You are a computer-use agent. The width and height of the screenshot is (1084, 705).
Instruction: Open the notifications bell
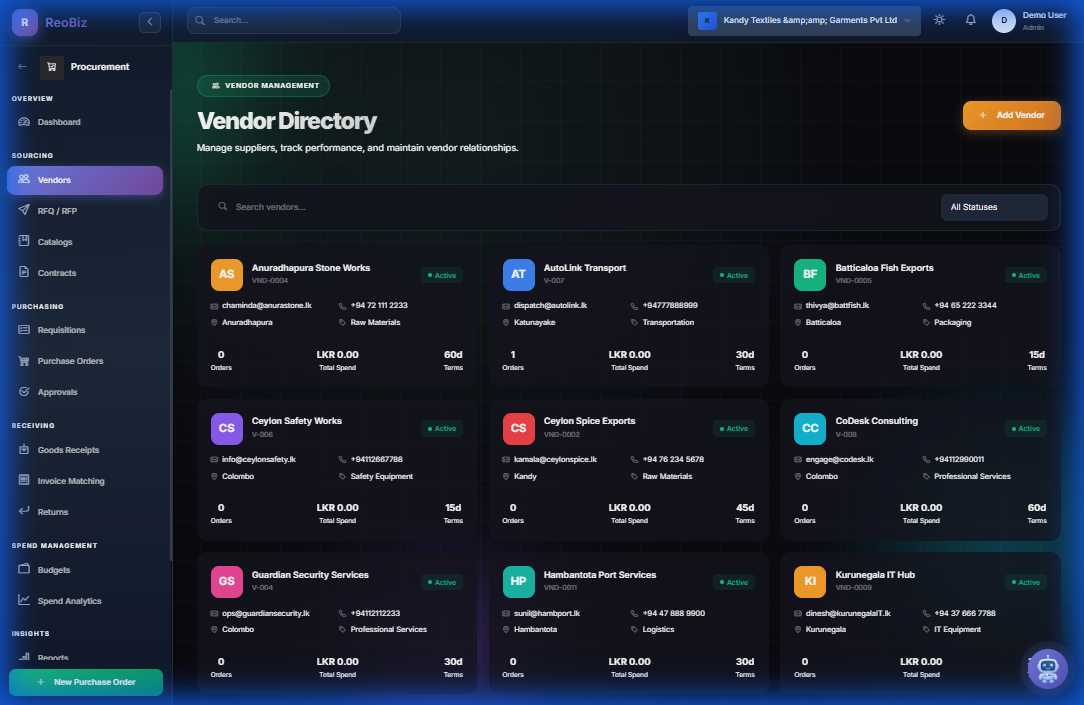pyautogui.click(x=970, y=19)
